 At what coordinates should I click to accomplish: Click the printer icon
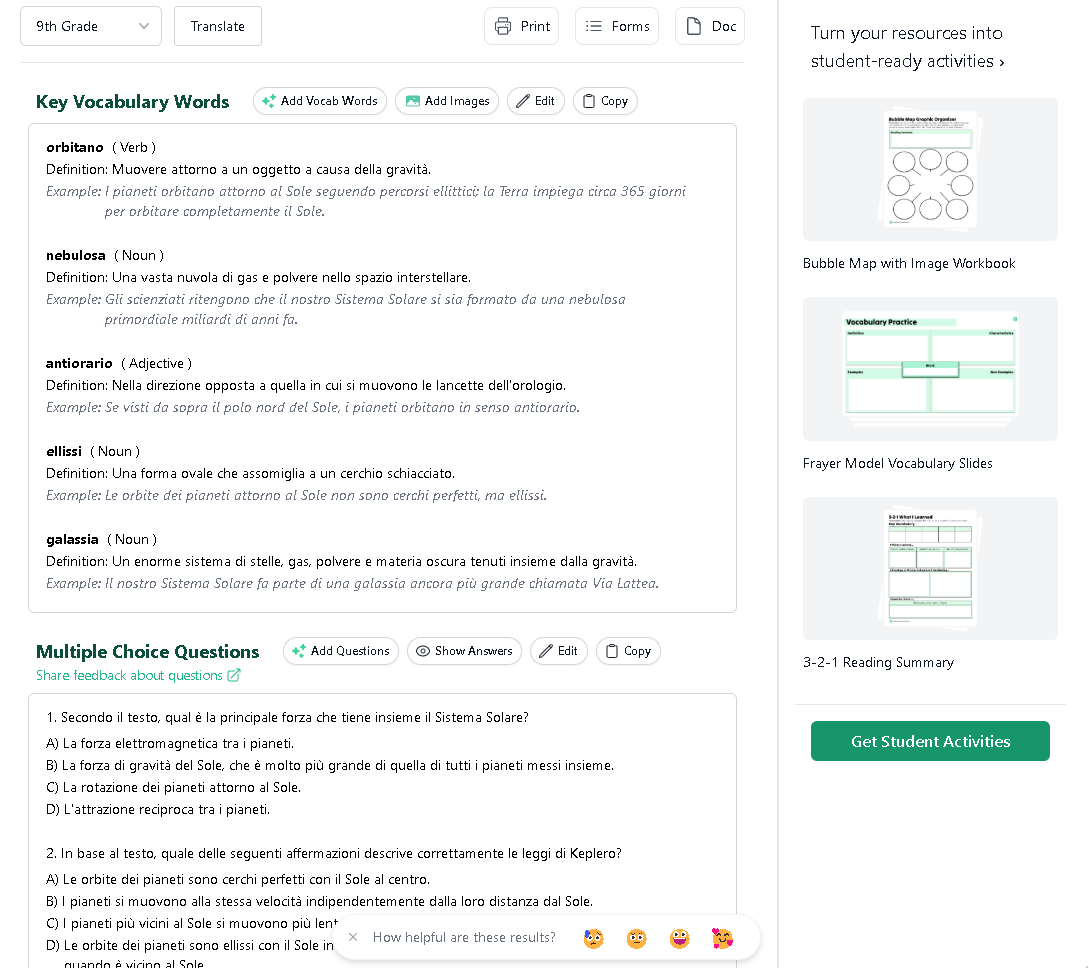503,26
